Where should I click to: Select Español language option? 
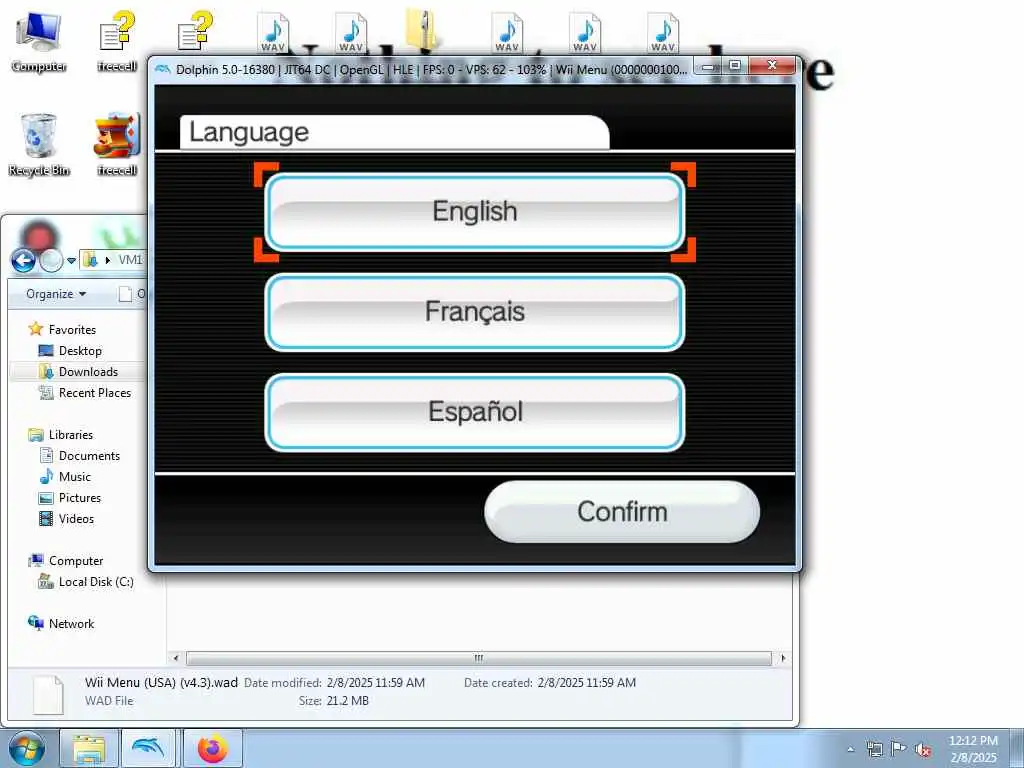[x=475, y=413]
